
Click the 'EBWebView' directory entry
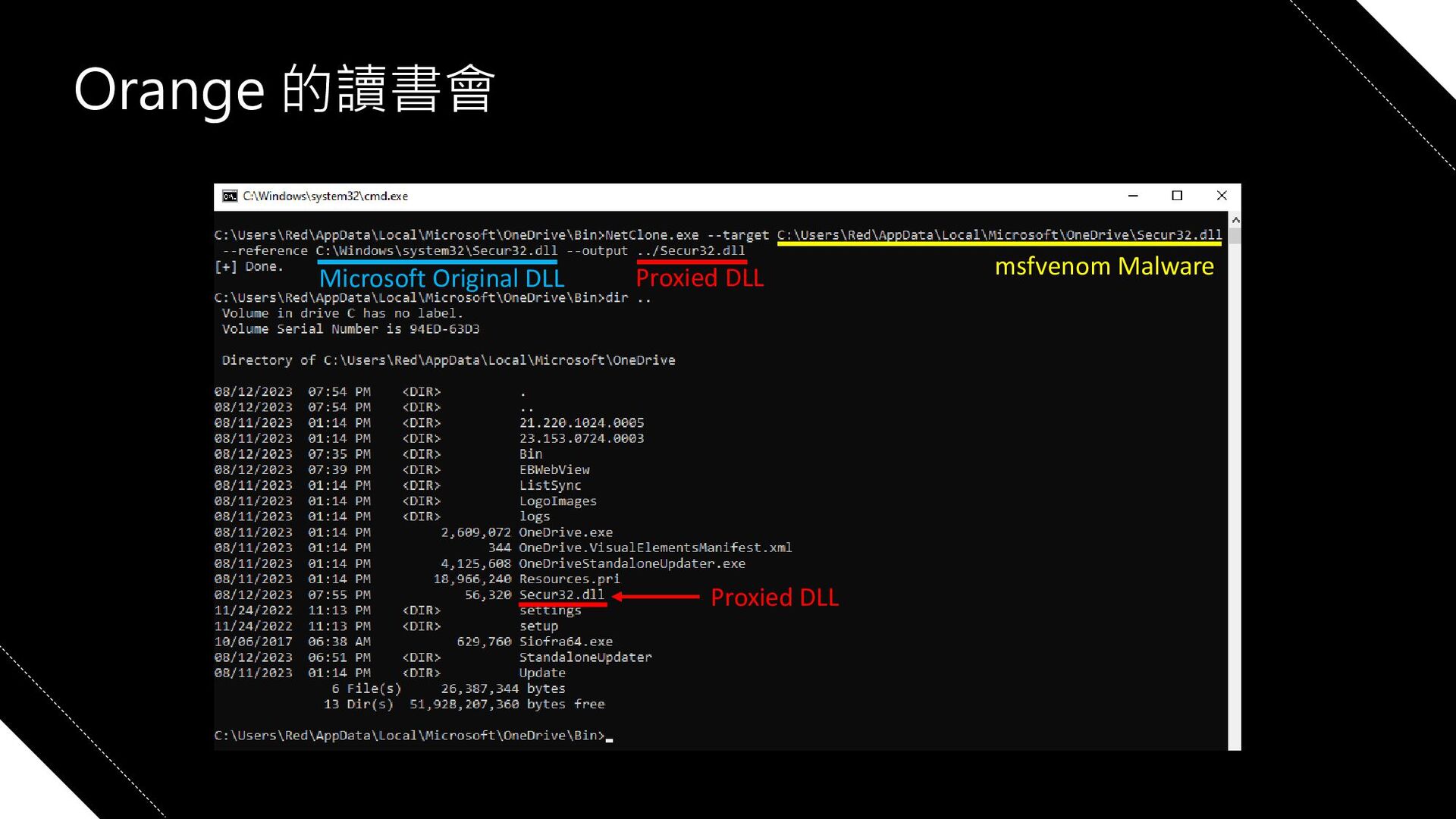tap(554, 470)
